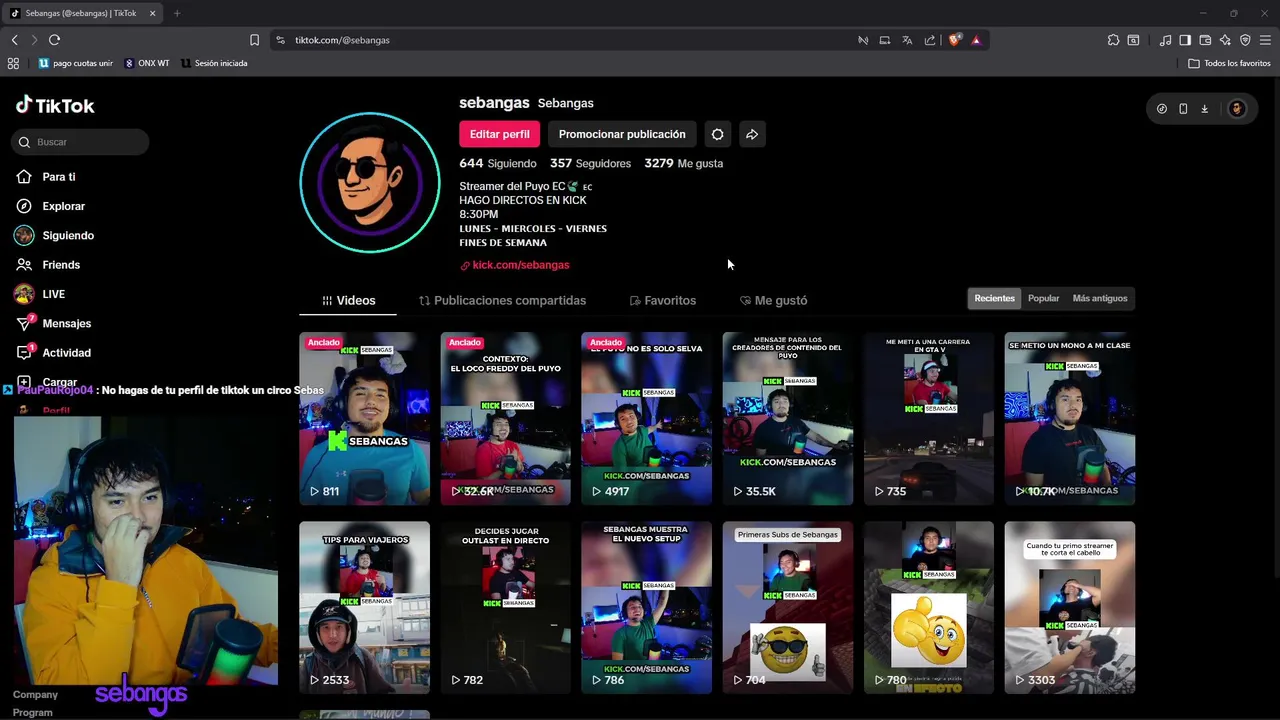Go back in browser history

point(14,40)
